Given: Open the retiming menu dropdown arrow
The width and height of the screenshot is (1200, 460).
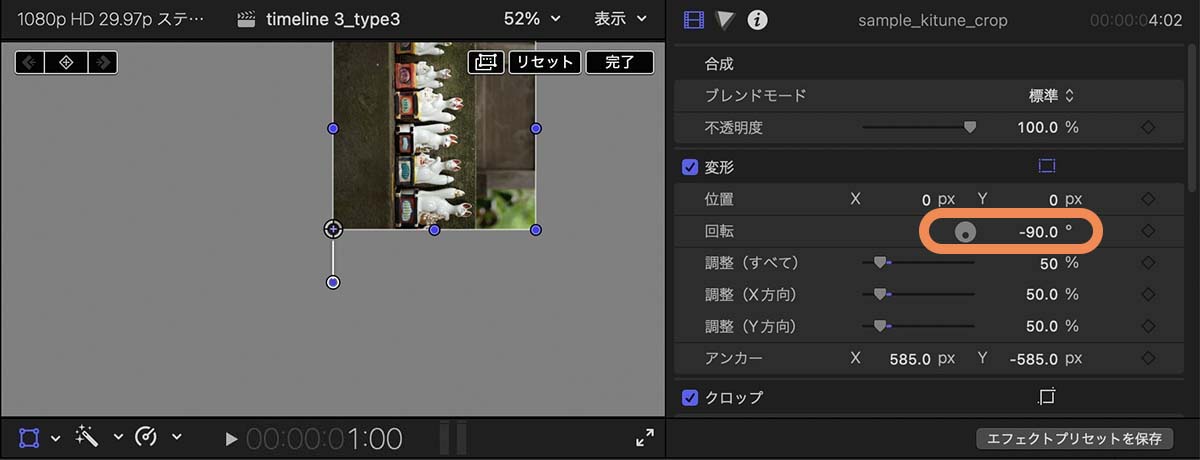Looking at the screenshot, I should 177,438.
